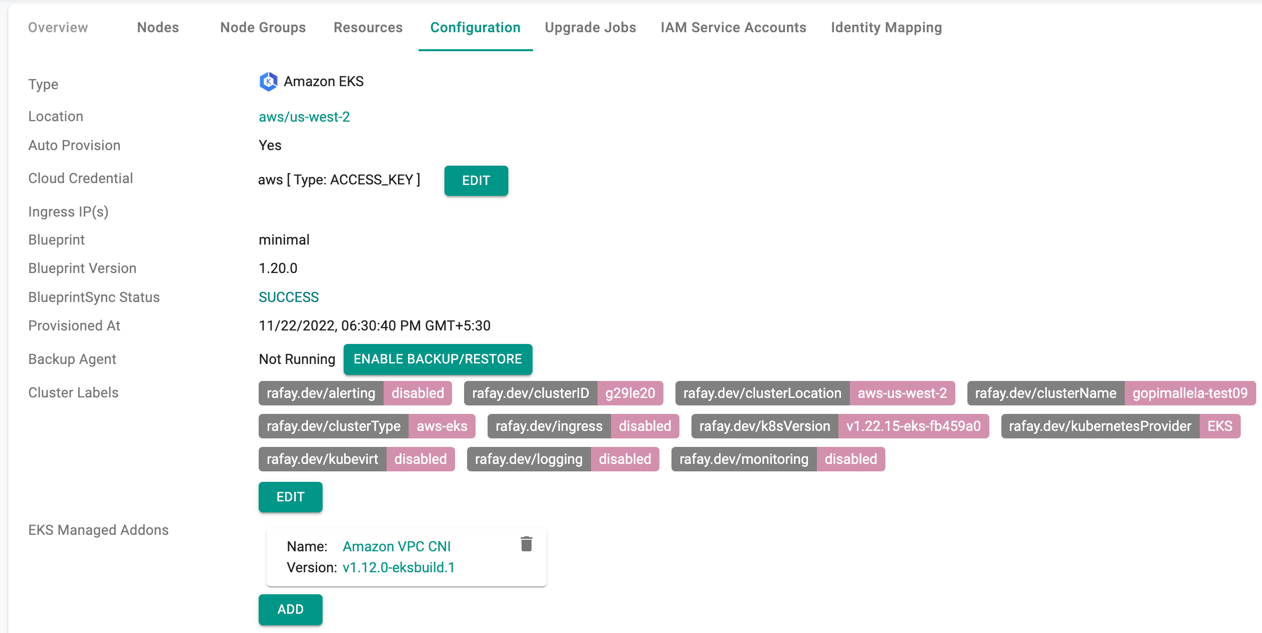Click the BlueprintSync Status field name
Viewport: 1262px width, 633px height.
(94, 297)
